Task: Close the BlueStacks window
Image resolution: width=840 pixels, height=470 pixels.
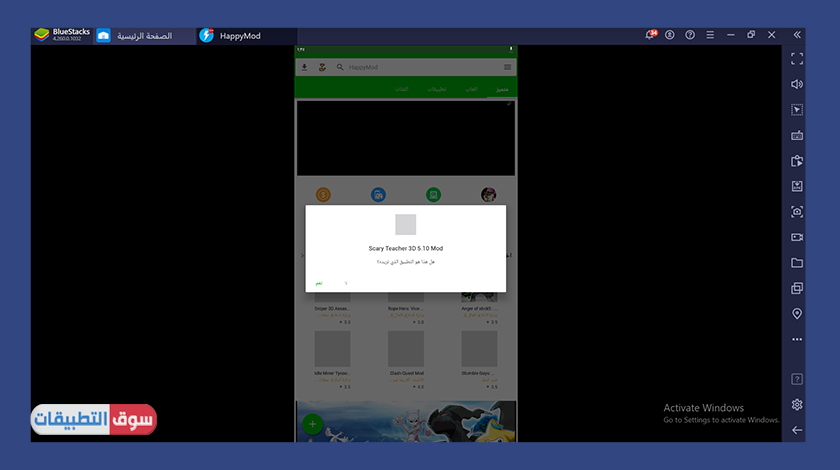Action: (771, 35)
